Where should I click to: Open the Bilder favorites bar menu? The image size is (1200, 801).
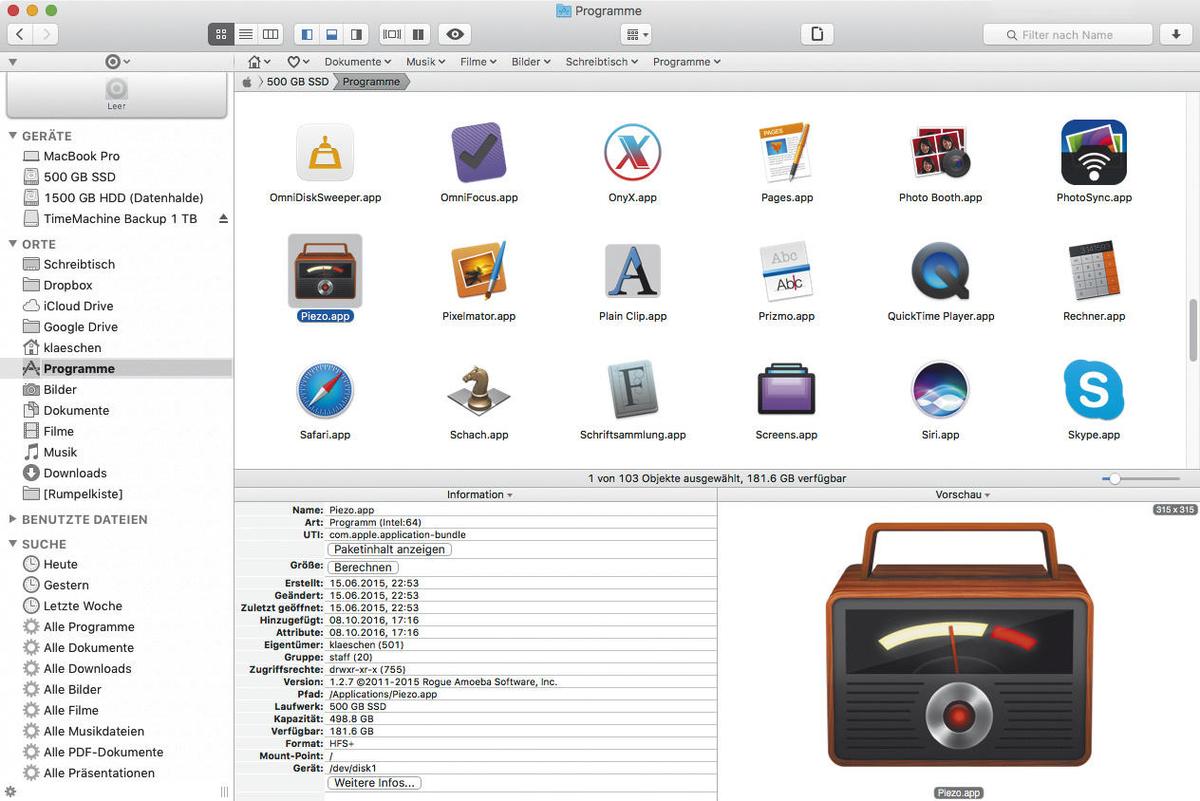pos(531,62)
